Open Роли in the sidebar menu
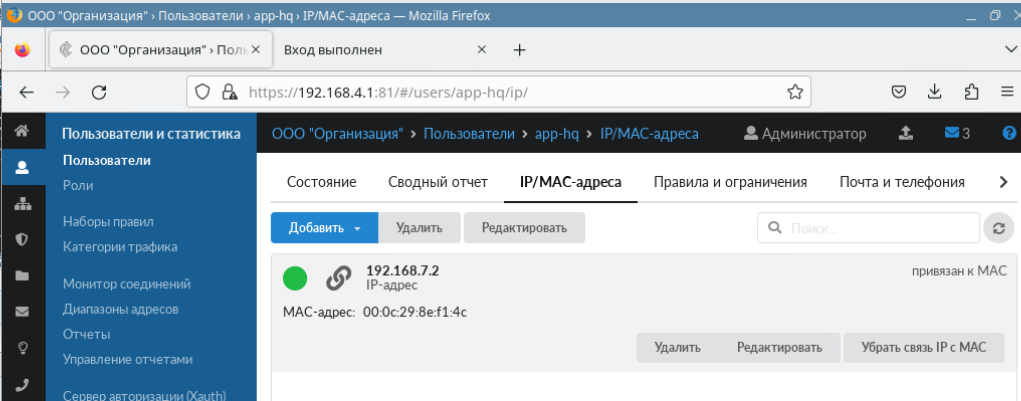The image size is (1021, 401). [x=78, y=186]
